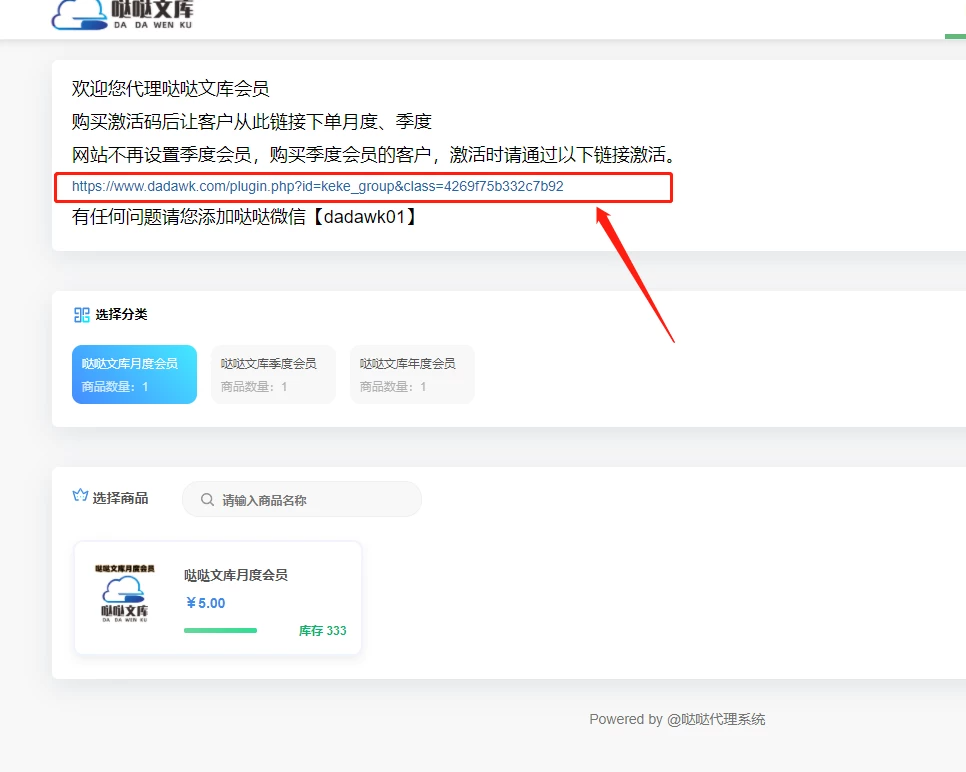This screenshot has width=966, height=772.
Task: Click the green stock progress bar
Action: coord(221,630)
